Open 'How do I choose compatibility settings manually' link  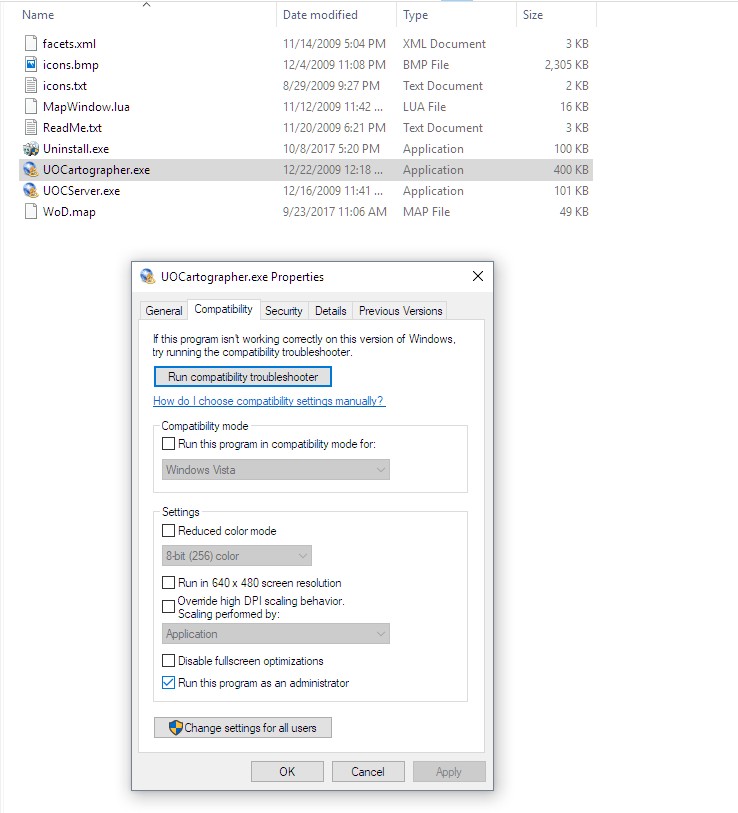(x=268, y=401)
